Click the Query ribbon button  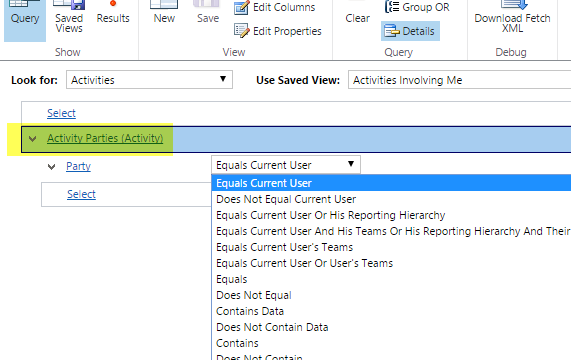pyautogui.click(x=25, y=18)
